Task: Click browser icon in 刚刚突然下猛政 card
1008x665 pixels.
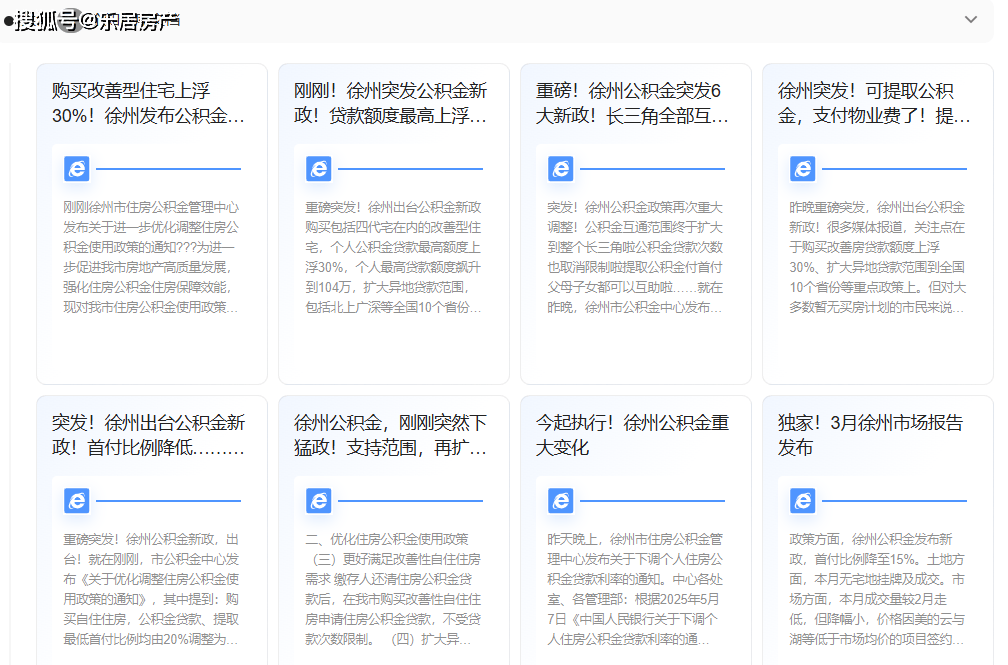Action: (319, 501)
